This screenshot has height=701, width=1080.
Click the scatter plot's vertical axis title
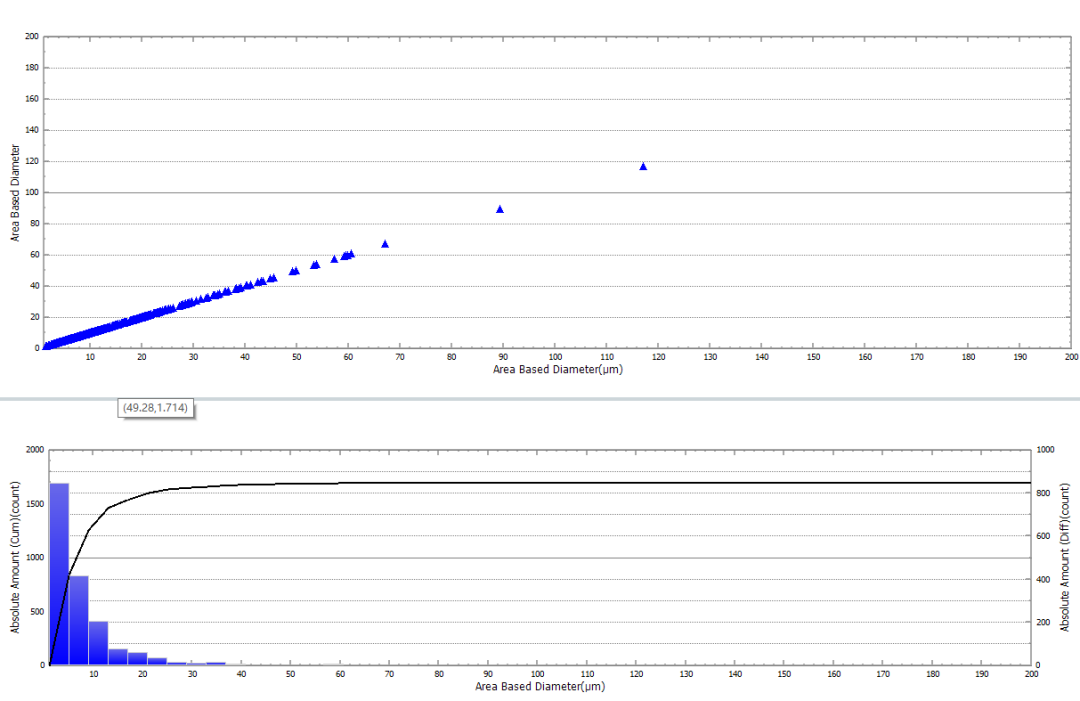15,192
